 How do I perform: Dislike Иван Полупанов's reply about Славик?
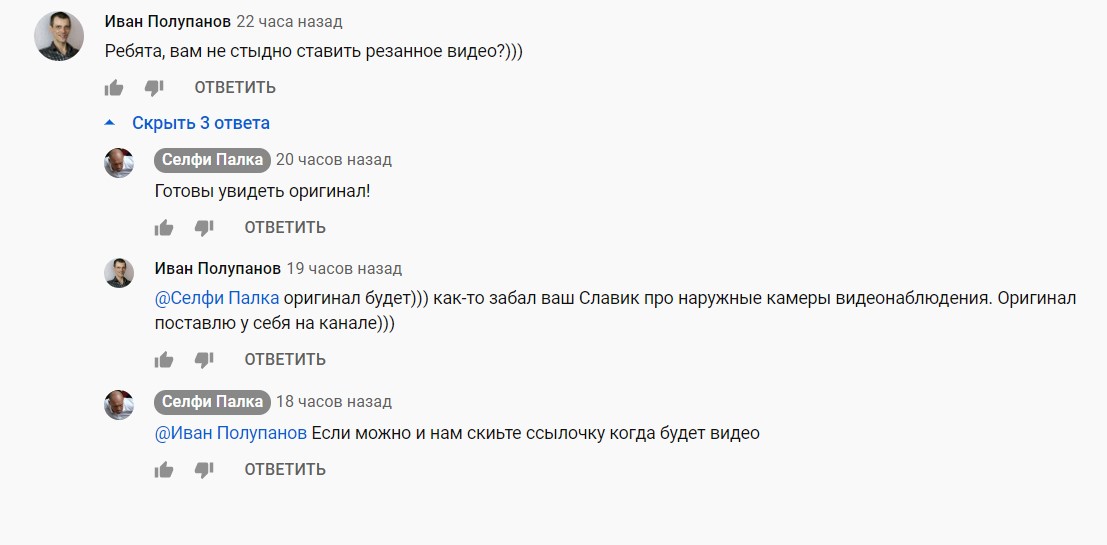pos(204,359)
